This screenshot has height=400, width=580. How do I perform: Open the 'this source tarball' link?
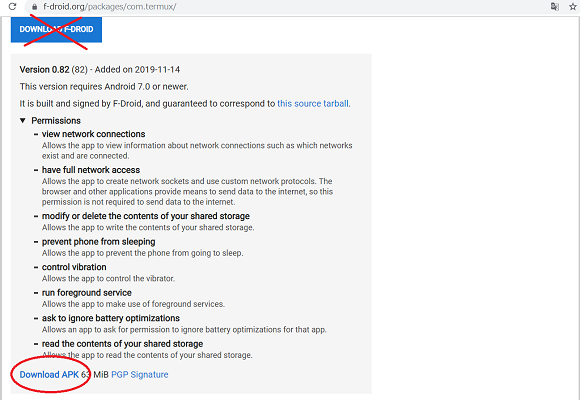tap(313, 104)
